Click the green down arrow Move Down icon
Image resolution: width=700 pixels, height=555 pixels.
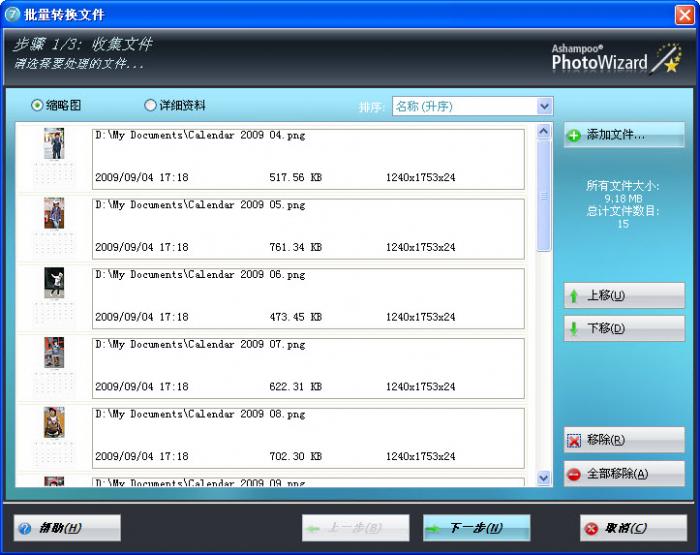click(574, 329)
